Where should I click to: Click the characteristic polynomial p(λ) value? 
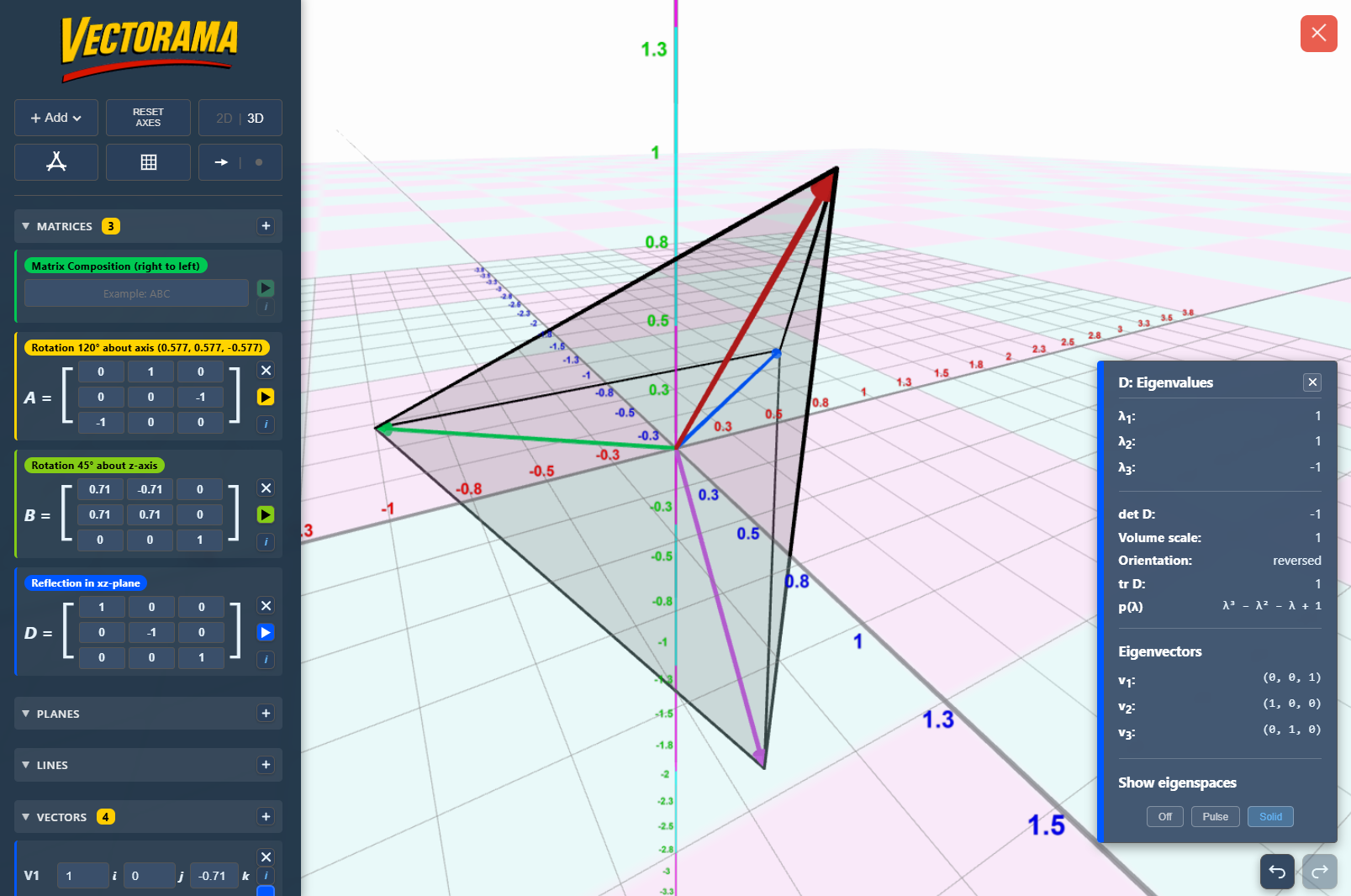[1272, 606]
